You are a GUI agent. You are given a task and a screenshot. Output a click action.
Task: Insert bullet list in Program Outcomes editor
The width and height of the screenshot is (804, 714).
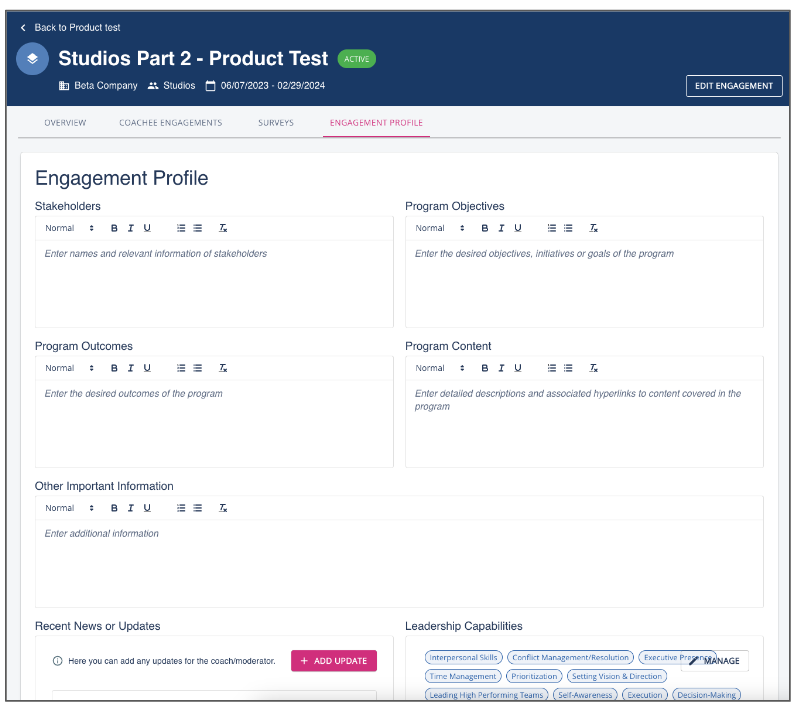click(x=197, y=368)
